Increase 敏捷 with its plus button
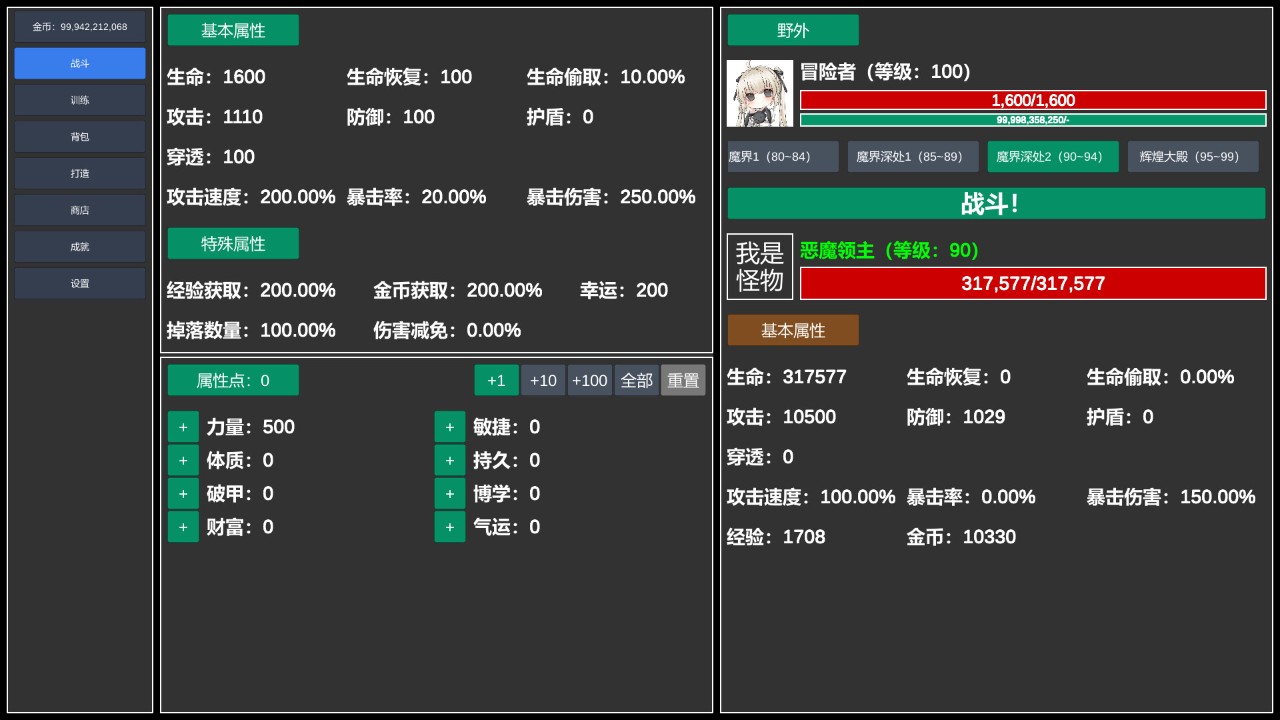The image size is (1280, 720). pos(450,426)
